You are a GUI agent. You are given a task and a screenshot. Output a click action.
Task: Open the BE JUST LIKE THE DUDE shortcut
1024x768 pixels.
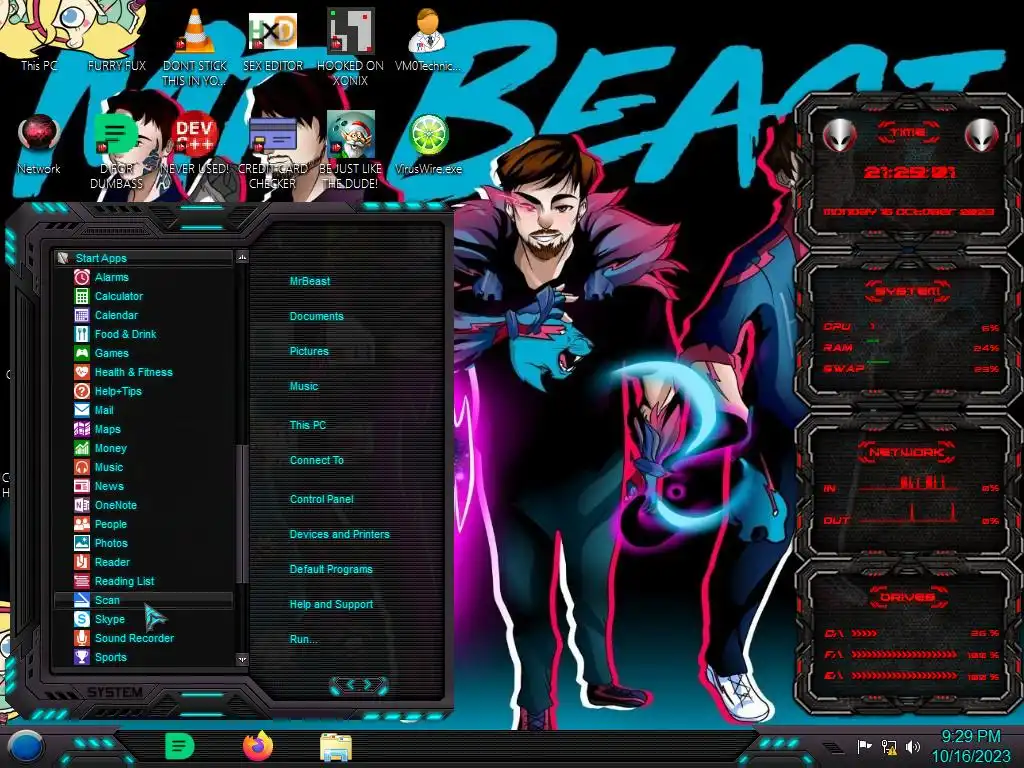351,150
